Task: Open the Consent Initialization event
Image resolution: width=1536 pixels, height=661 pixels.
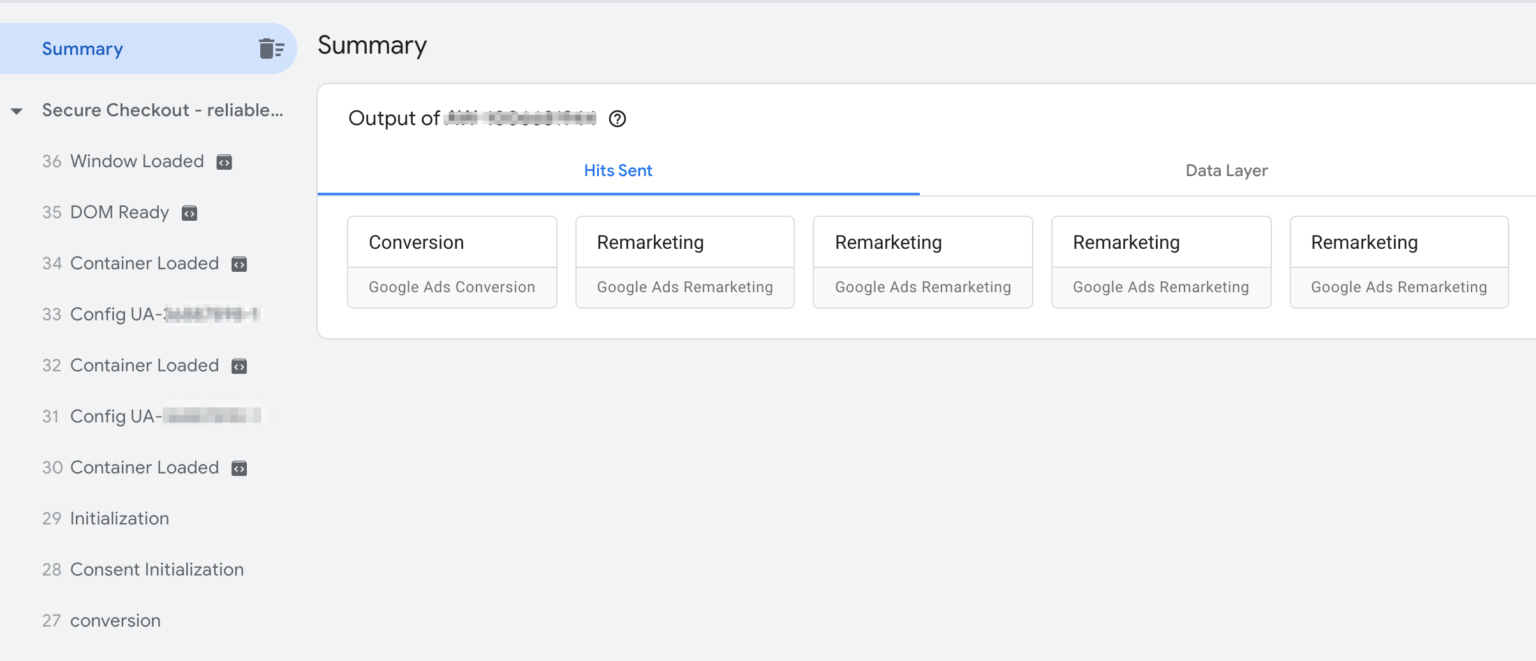Action: click(156, 569)
